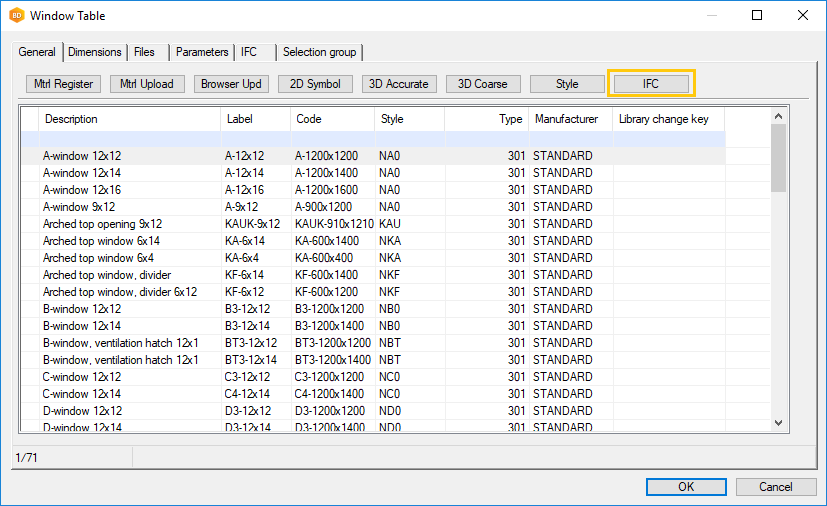
Task: Confirm with the OK button
Action: pyautogui.click(x=686, y=487)
